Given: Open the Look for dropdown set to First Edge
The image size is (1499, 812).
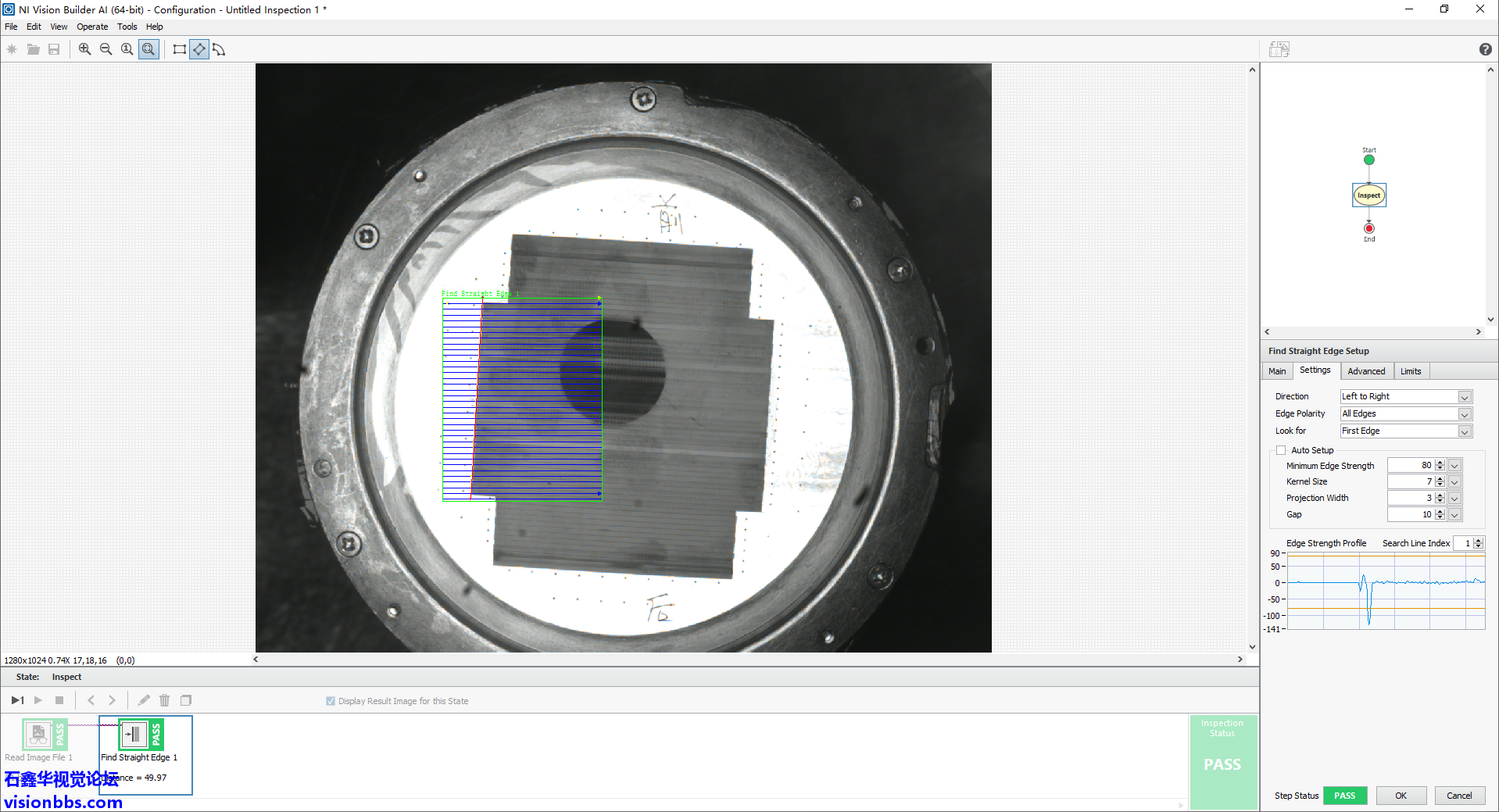Looking at the screenshot, I should coord(1465,431).
